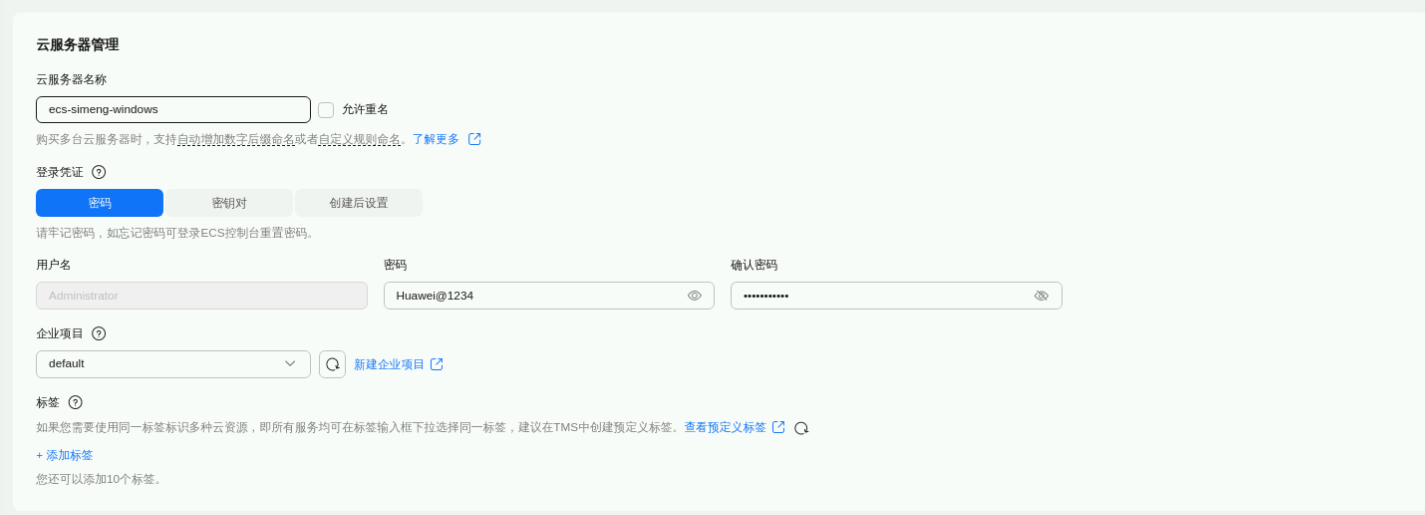Hide password using eye icon in 密码 field
Image resolution: width=1425 pixels, height=515 pixels.
click(x=694, y=296)
